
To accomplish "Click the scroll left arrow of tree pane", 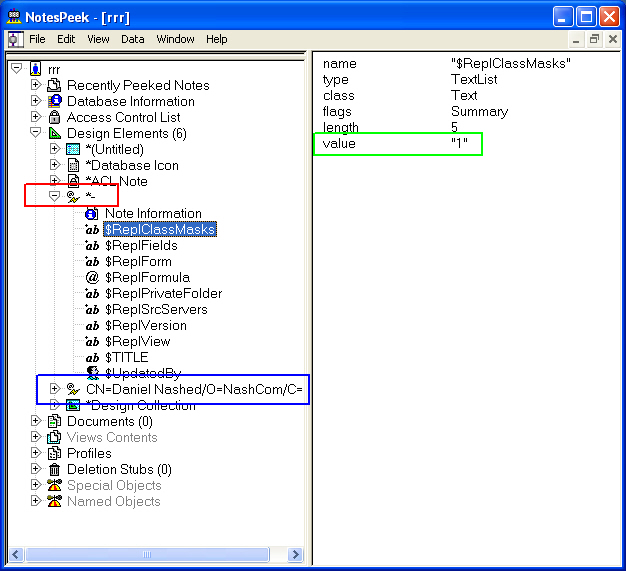I will pyautogui.click(x=16, y=555).
